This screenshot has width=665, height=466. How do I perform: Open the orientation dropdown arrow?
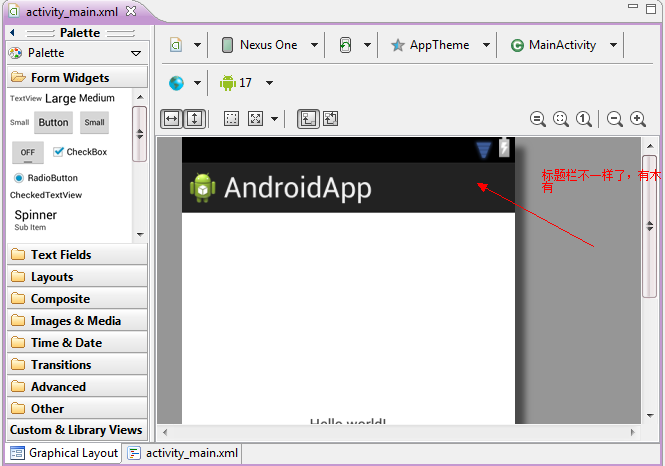[x=367, y=45]
